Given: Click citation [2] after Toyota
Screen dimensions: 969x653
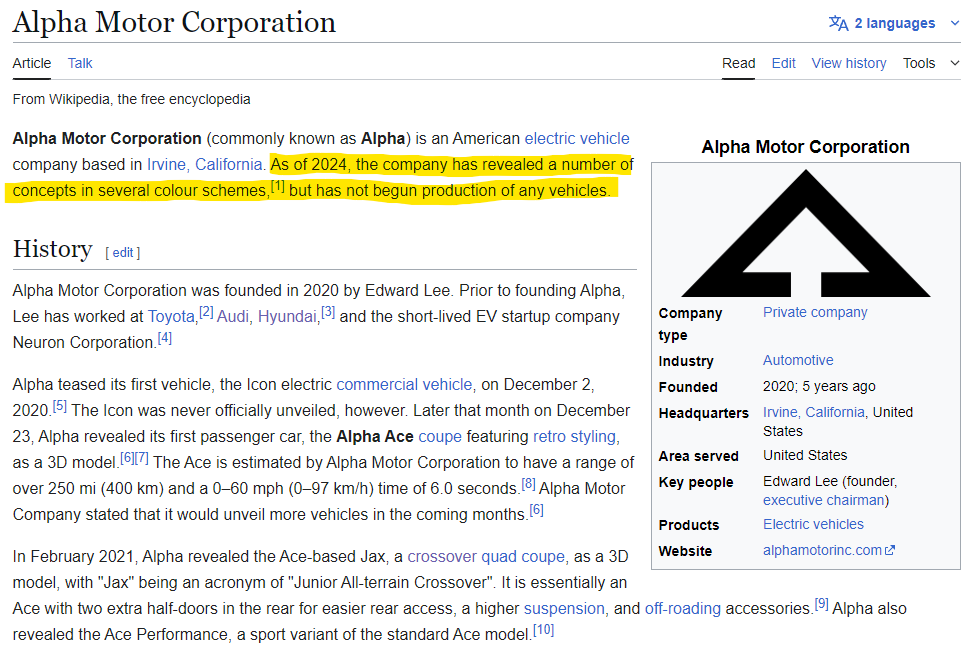Looking at the screenshot, I should coord(206,312).
